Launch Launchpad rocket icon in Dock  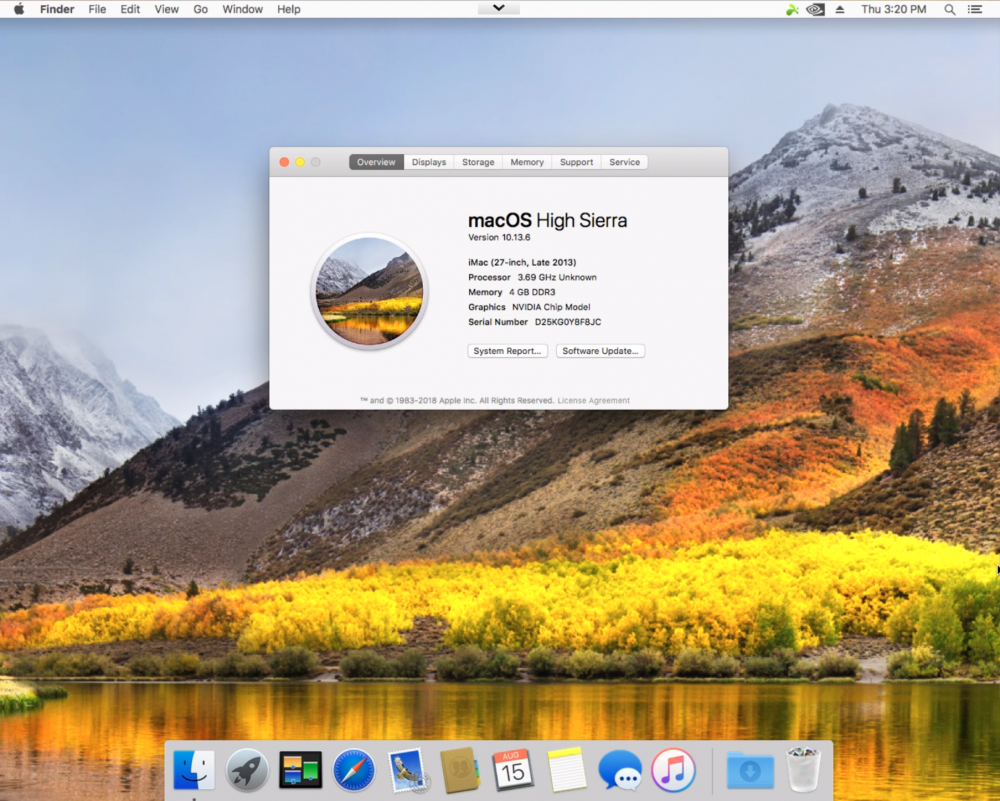[x=247, y=770]
